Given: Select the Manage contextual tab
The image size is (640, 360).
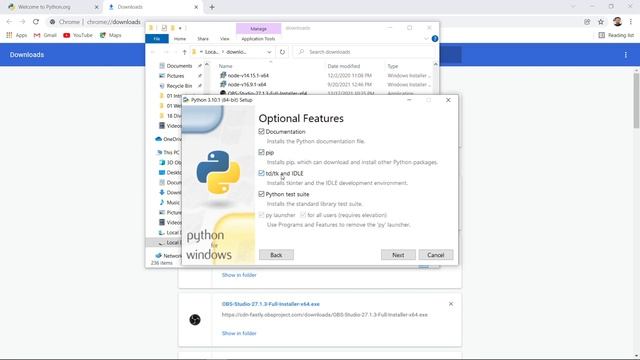Looking at the screenshot, I should point(258,29).
